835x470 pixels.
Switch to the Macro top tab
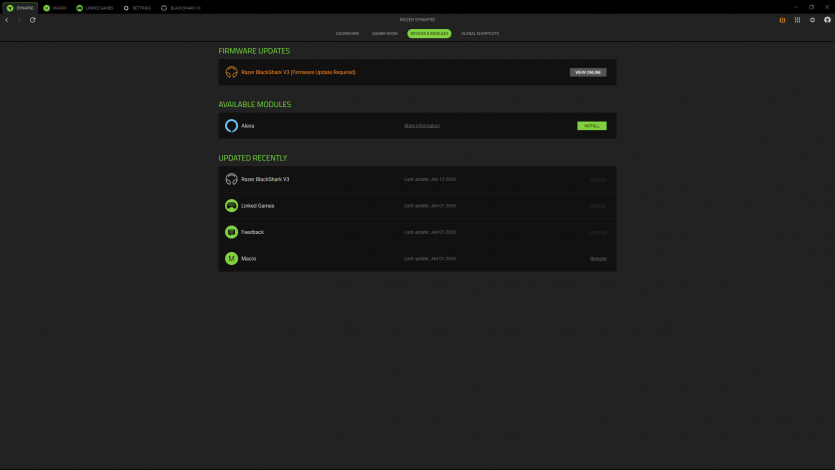(55, 7)
